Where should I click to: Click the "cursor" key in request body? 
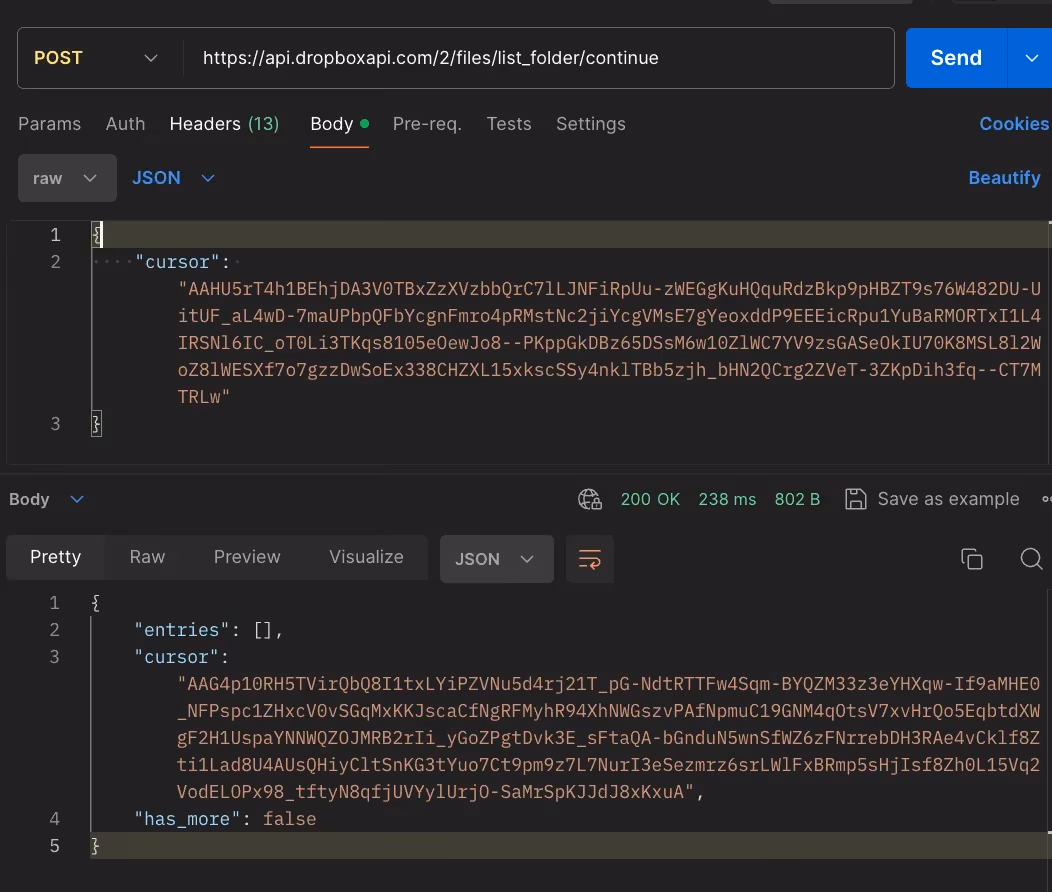point(178,262)
